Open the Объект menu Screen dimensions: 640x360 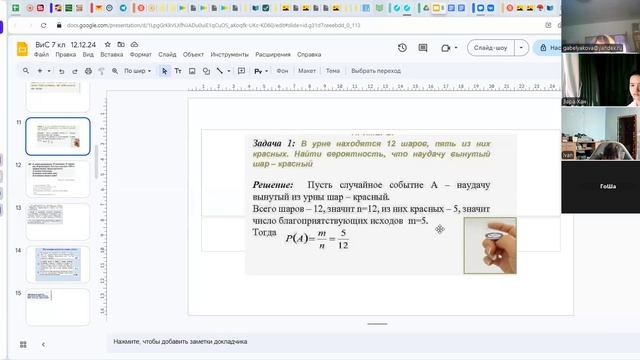193,54
